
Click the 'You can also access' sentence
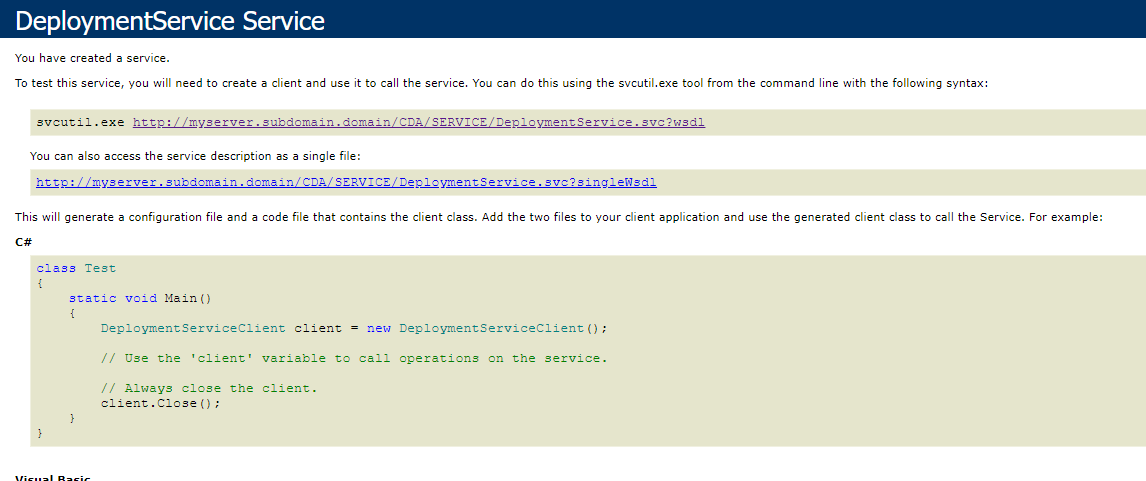(194, 156)
